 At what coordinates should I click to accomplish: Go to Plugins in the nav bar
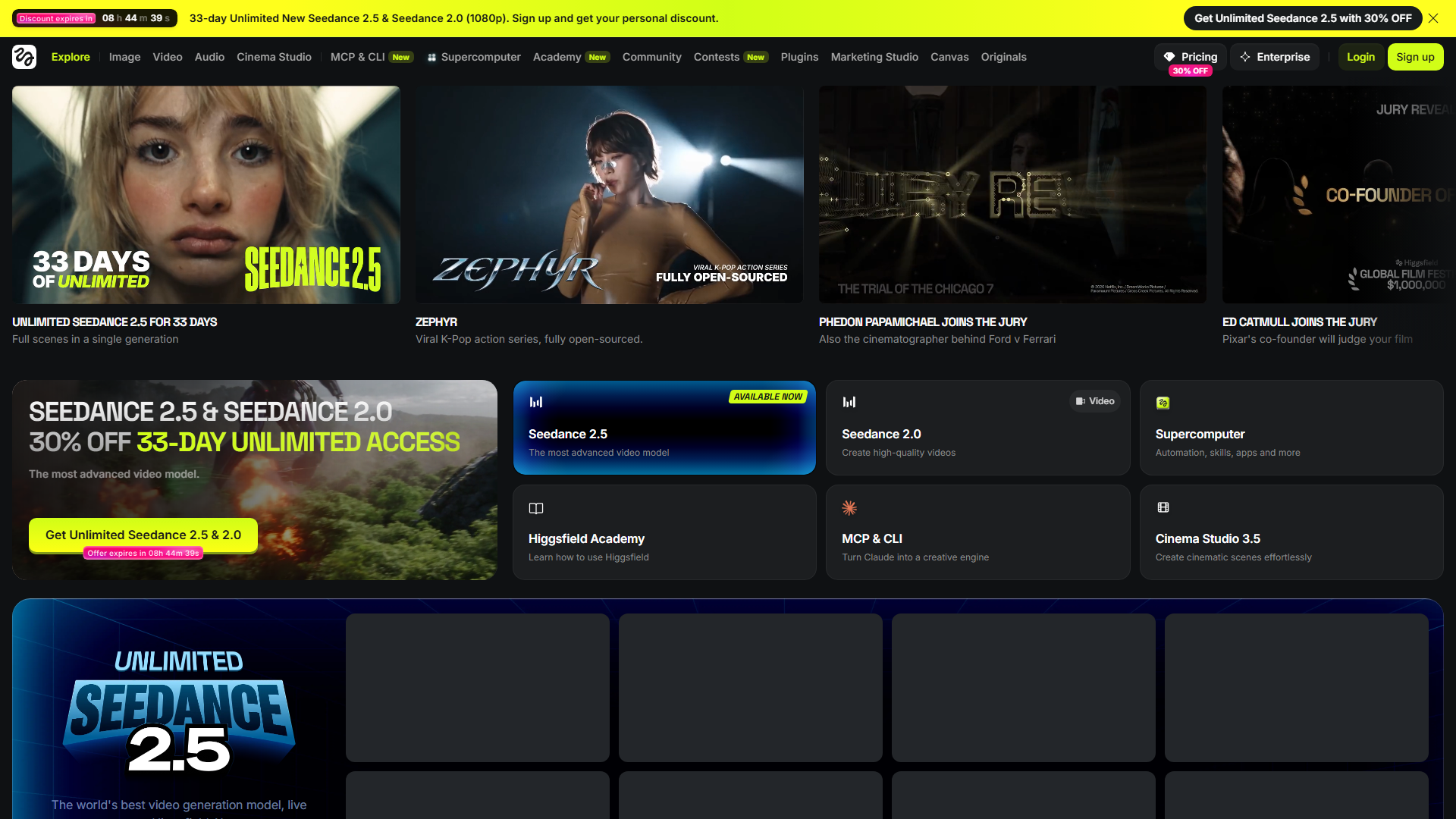(799, 57)
